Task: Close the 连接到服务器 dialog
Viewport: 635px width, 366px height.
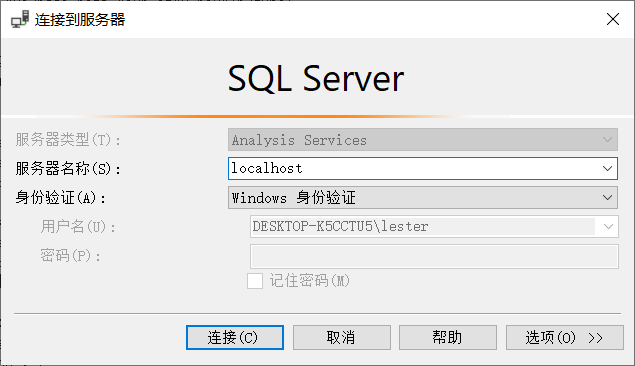Action: (x=613, y=19)
